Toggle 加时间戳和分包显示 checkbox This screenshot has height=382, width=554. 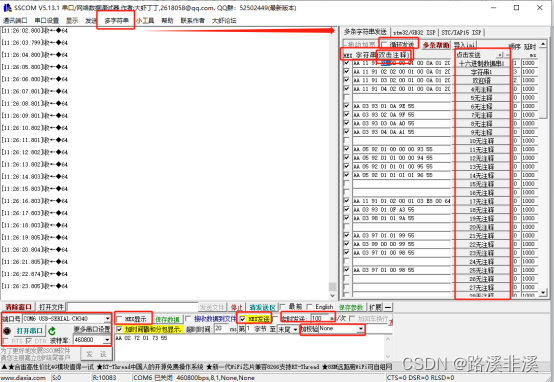coord(119,329)
